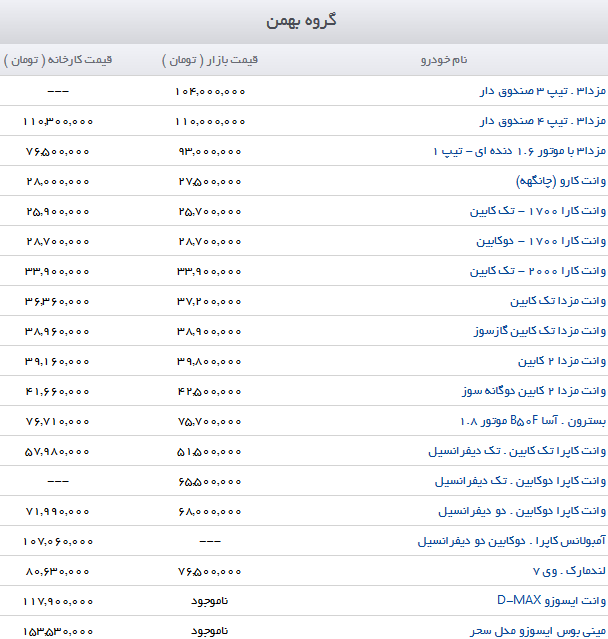Select market price ۱۱۰,۰۰۰,۰۰۰
Image resolution: width=608 pixels, height=639 pixels.
point(210,121)
